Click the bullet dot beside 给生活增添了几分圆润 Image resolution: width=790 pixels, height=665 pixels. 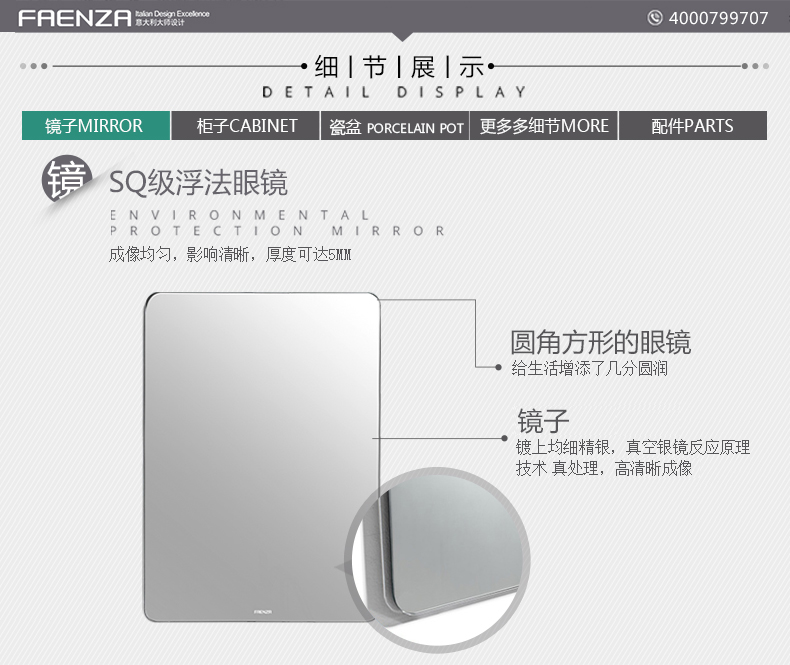pos(498,367)
